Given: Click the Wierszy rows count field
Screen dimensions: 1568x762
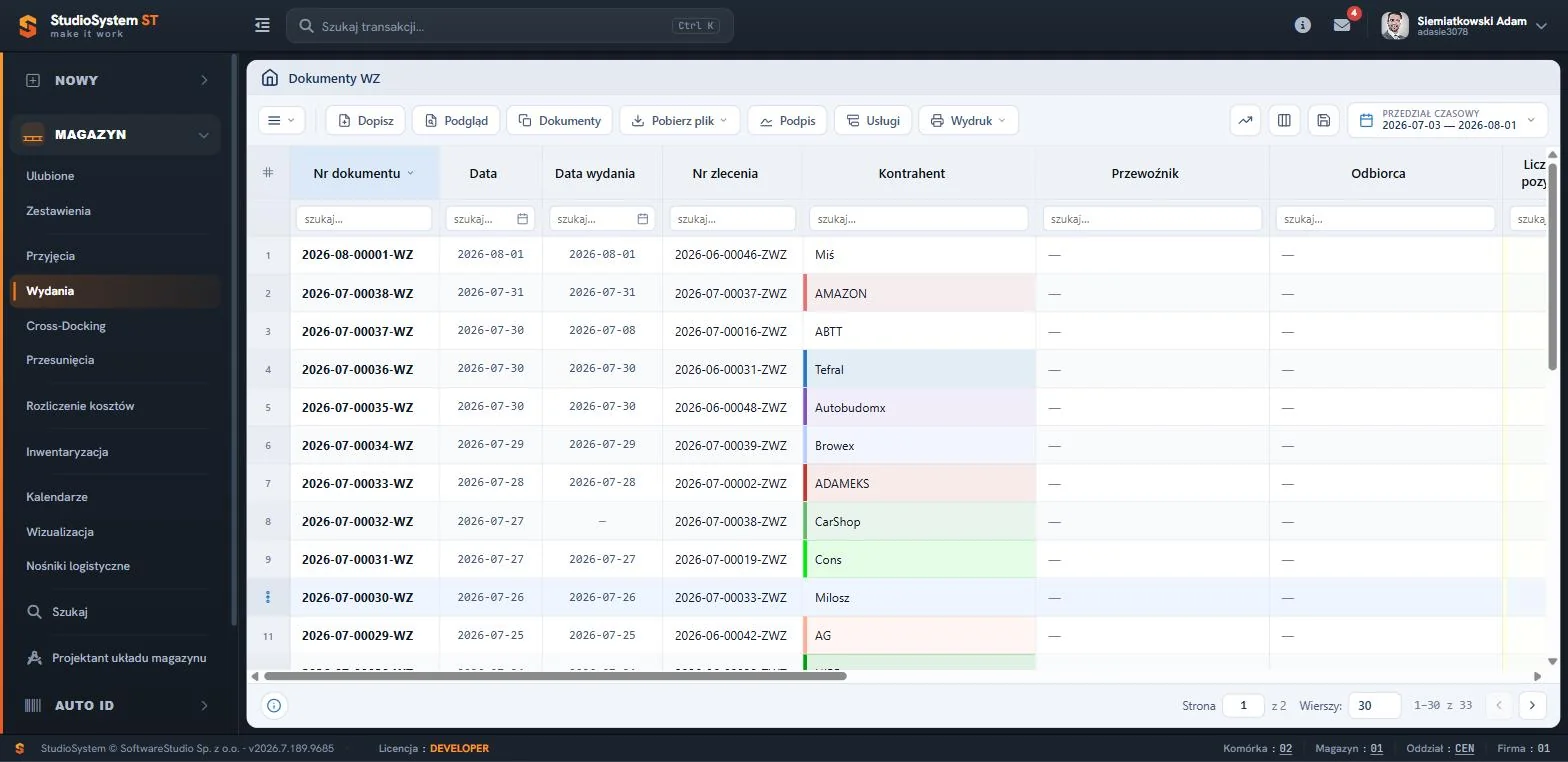Looking at the screenshot, I should 1374,705.
